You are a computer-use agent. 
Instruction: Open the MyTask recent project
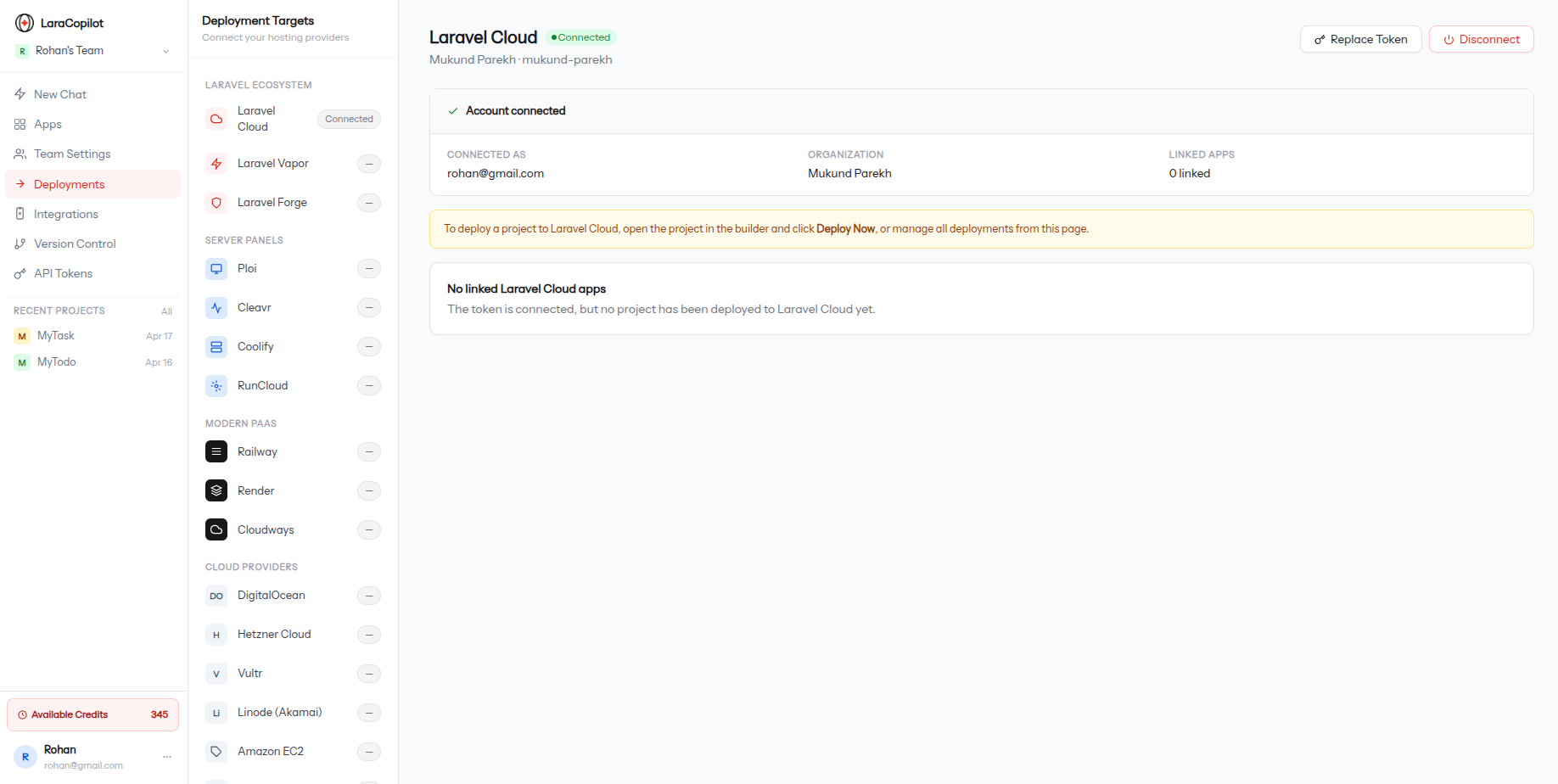56,335
